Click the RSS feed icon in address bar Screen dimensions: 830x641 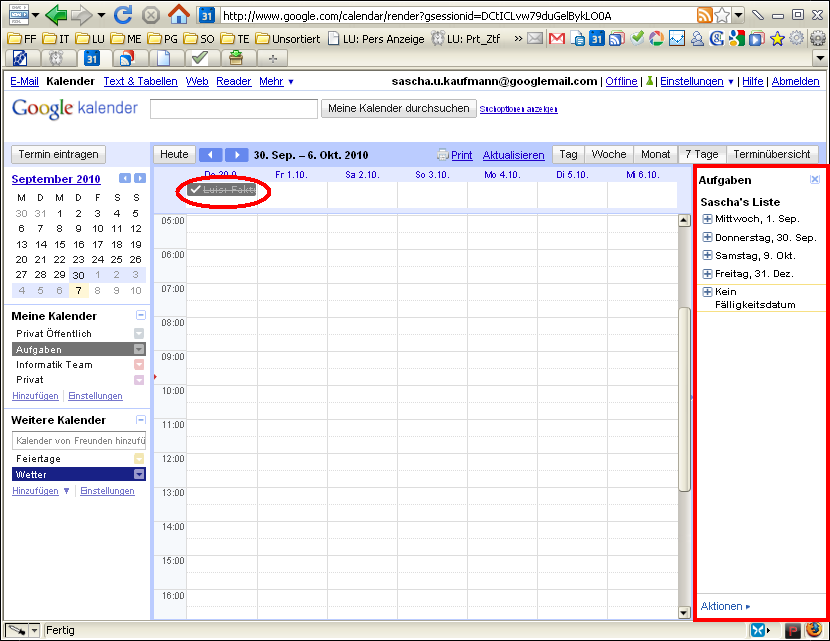(x=705, y=15)
